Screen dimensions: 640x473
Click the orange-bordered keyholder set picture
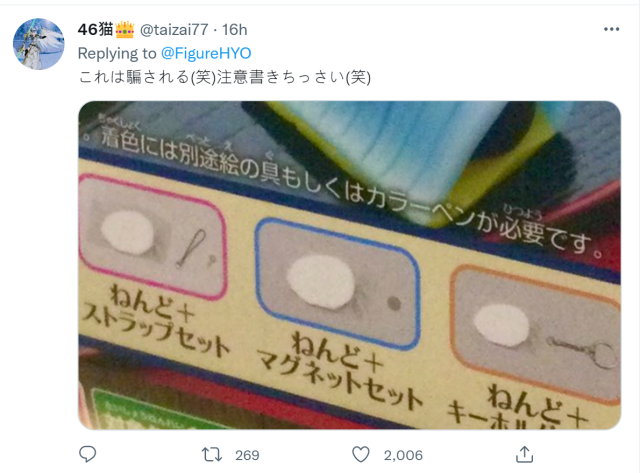point(537,333)
